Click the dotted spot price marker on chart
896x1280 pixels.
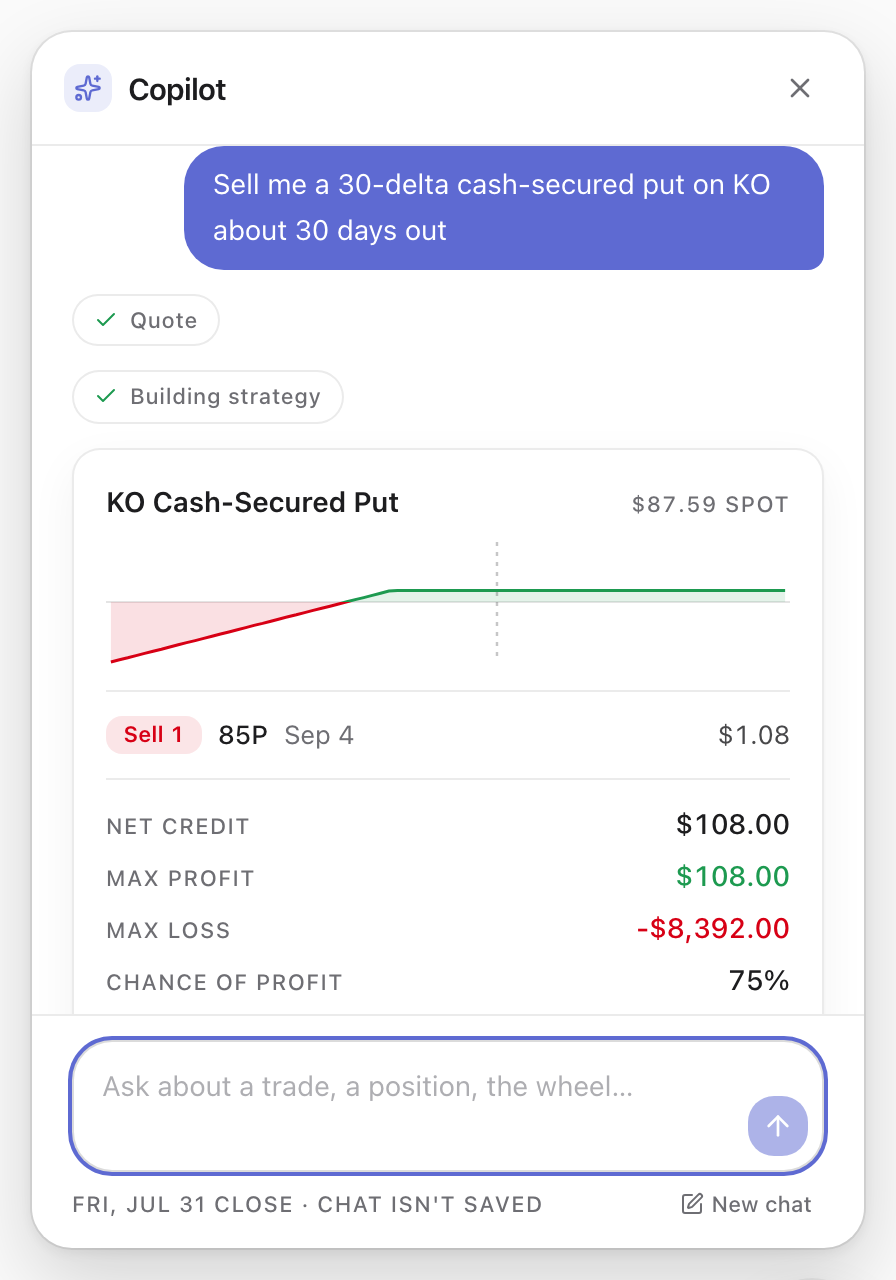497,599
